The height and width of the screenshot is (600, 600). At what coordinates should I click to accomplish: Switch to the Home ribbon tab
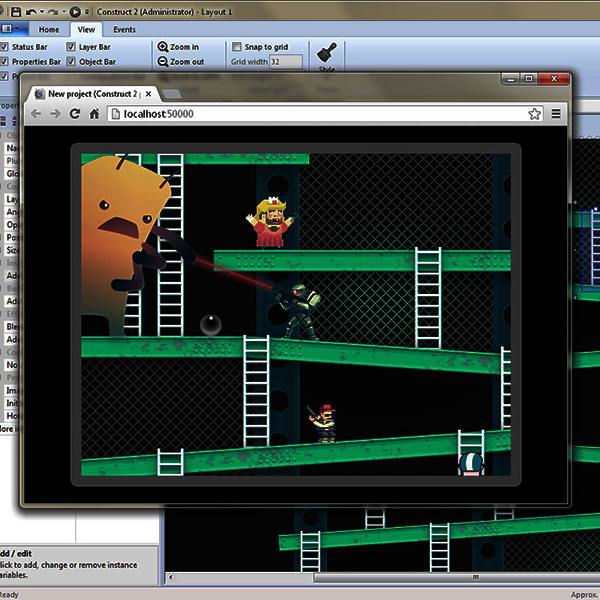pos(49,30)
